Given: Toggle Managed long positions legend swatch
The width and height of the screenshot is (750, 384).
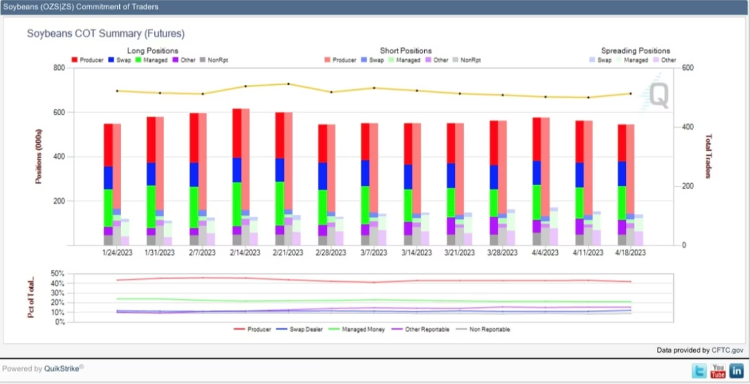Looking at the screenshot, I should coord(139,60).
